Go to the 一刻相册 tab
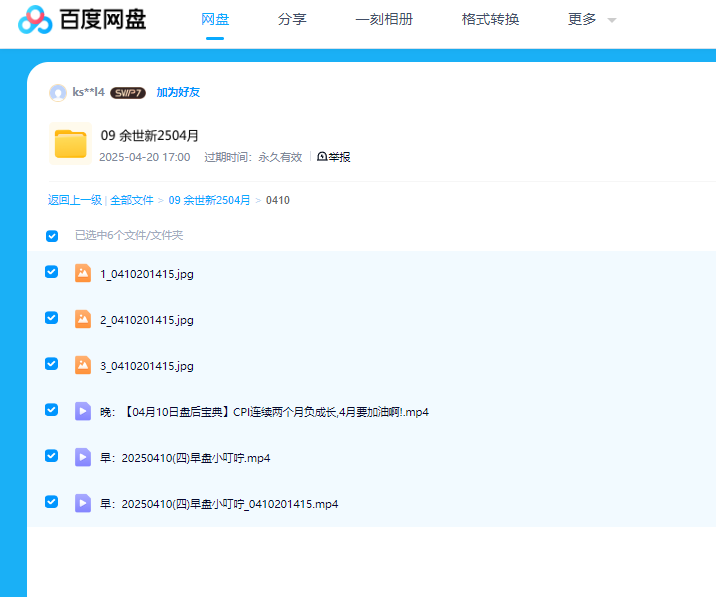716x597 pixels. tap(384, 20)
